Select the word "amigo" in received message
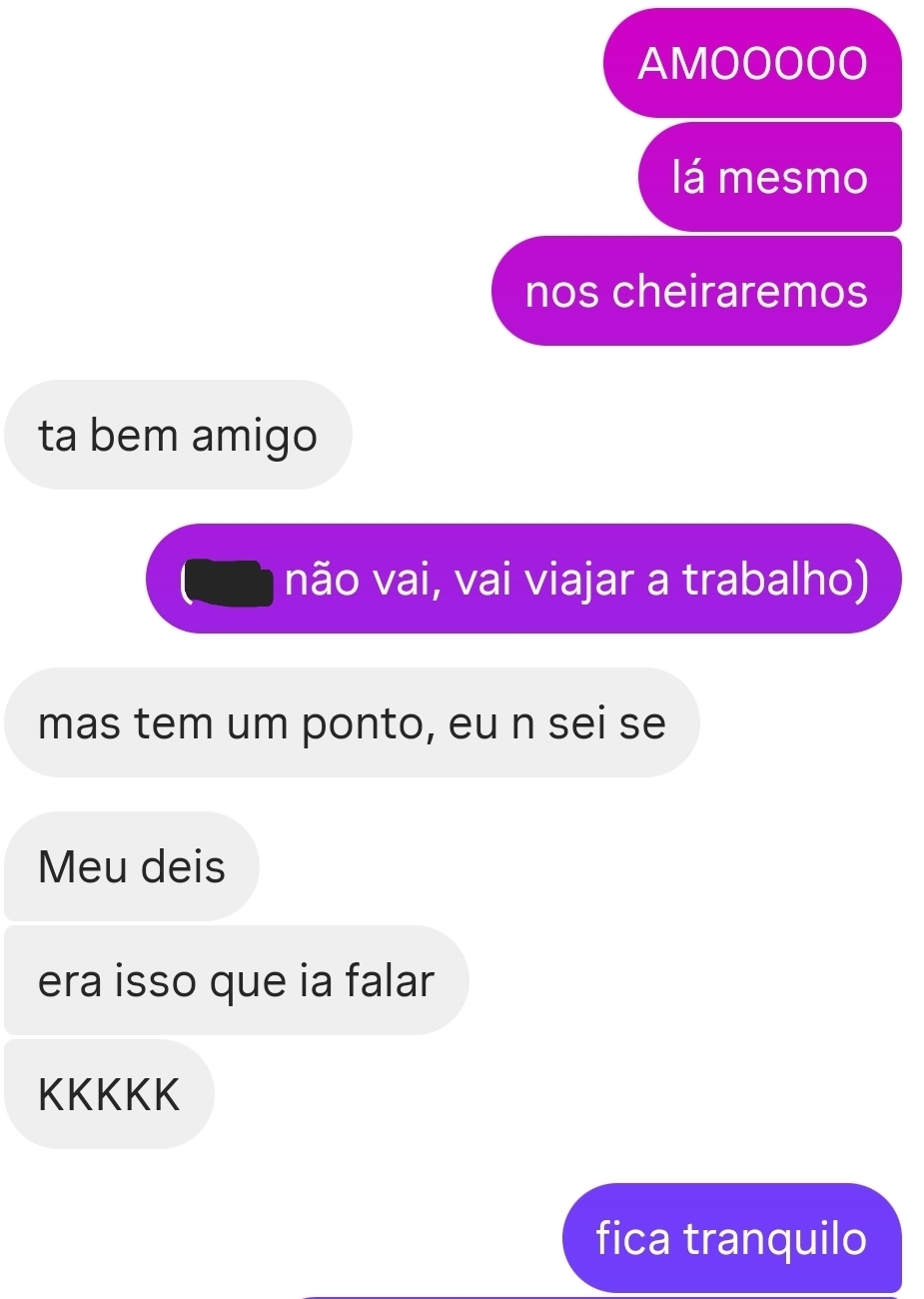 254,438
